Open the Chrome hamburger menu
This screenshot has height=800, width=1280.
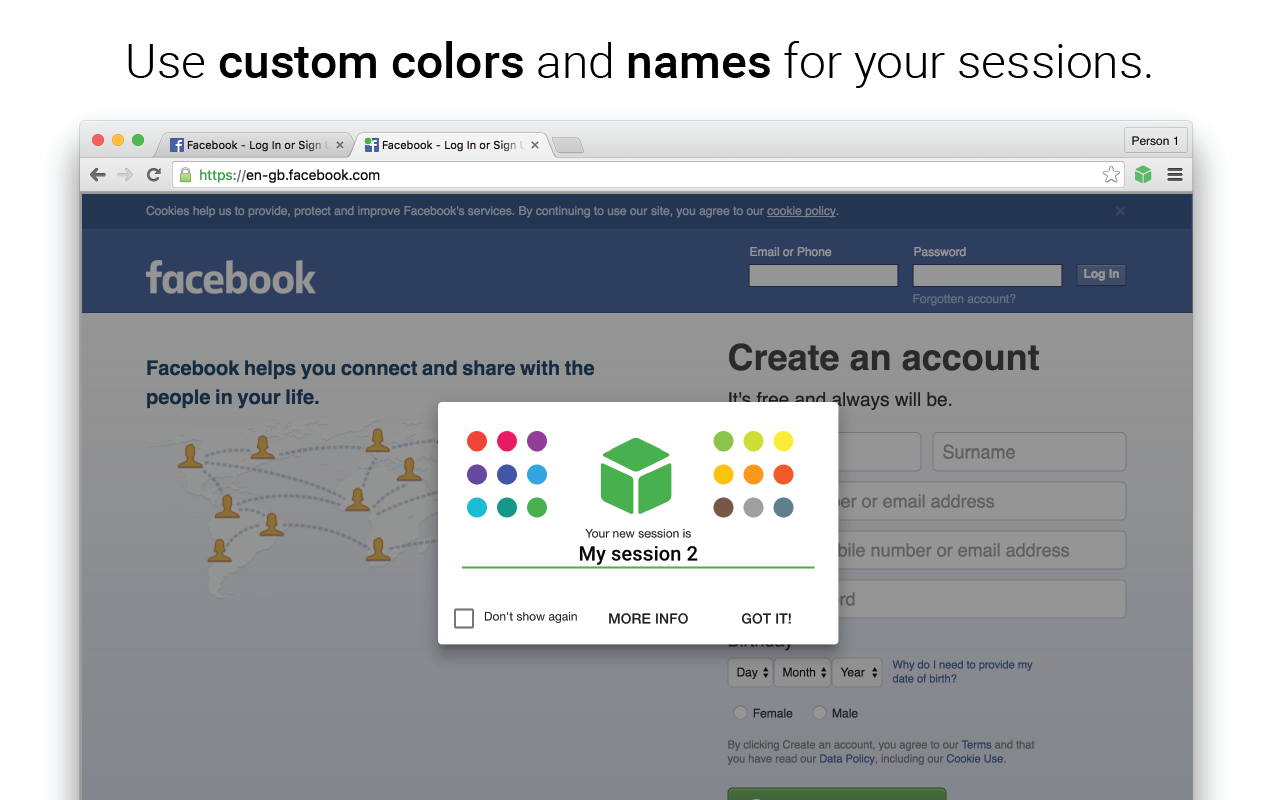pyautogui.click(x=1174, y=174)
